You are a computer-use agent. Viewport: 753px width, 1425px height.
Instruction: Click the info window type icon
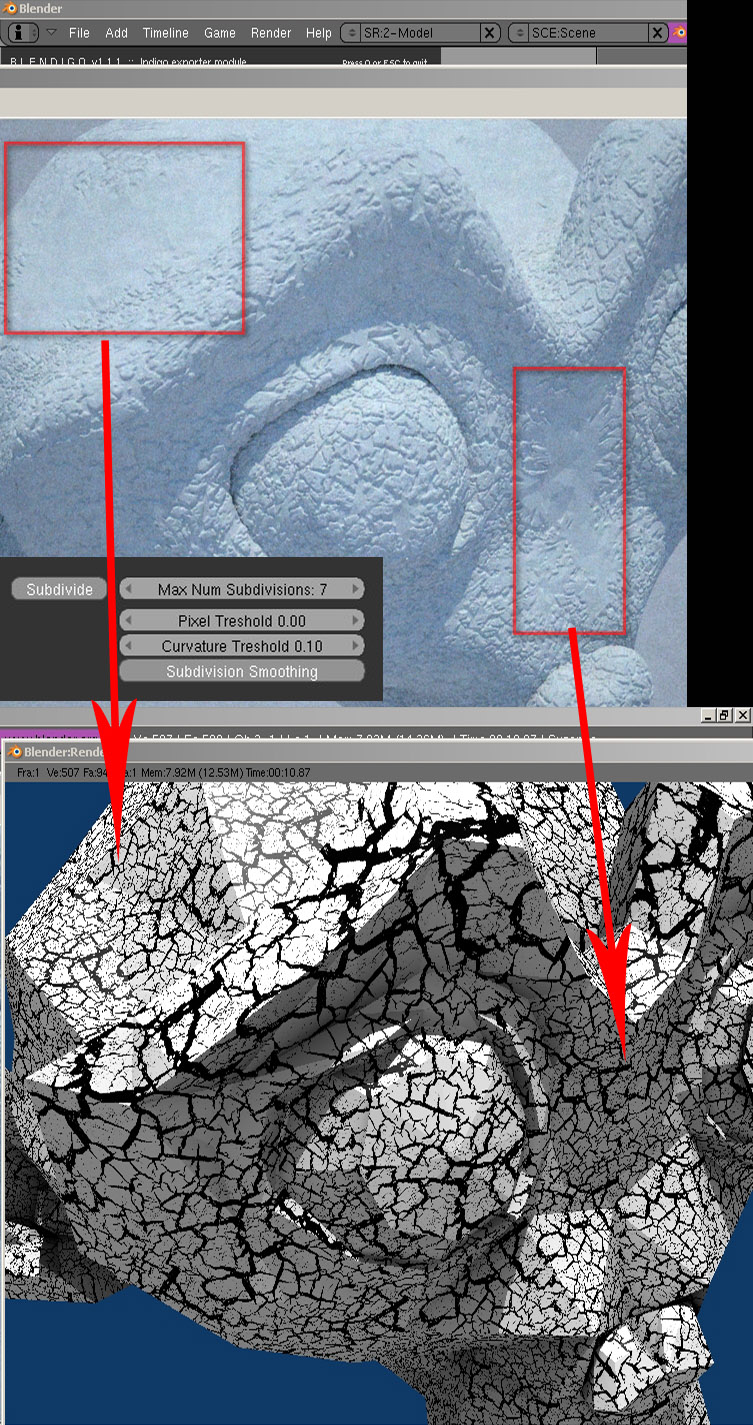19,33
